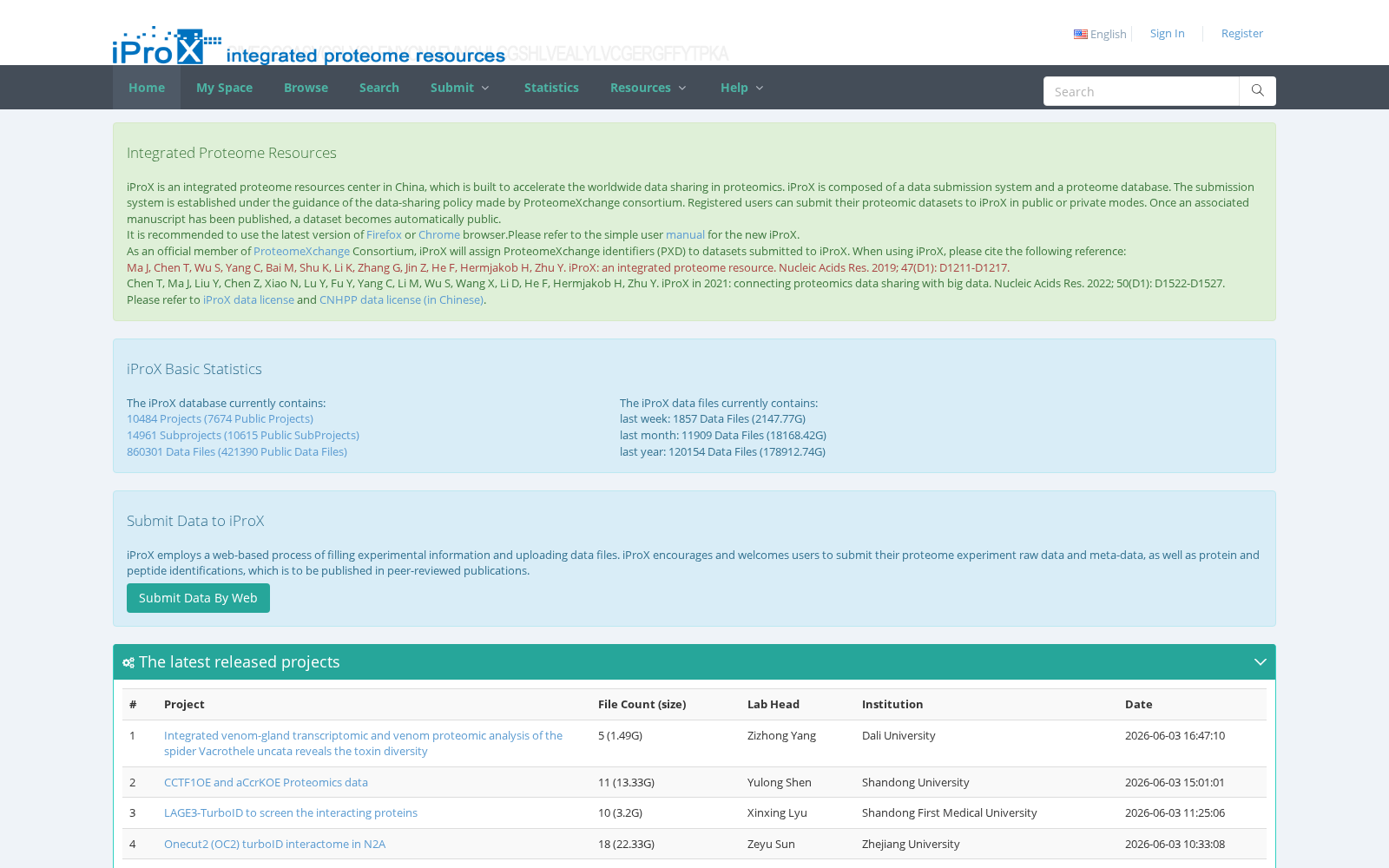Click last year 120154 Data Files text

[722, 451]
